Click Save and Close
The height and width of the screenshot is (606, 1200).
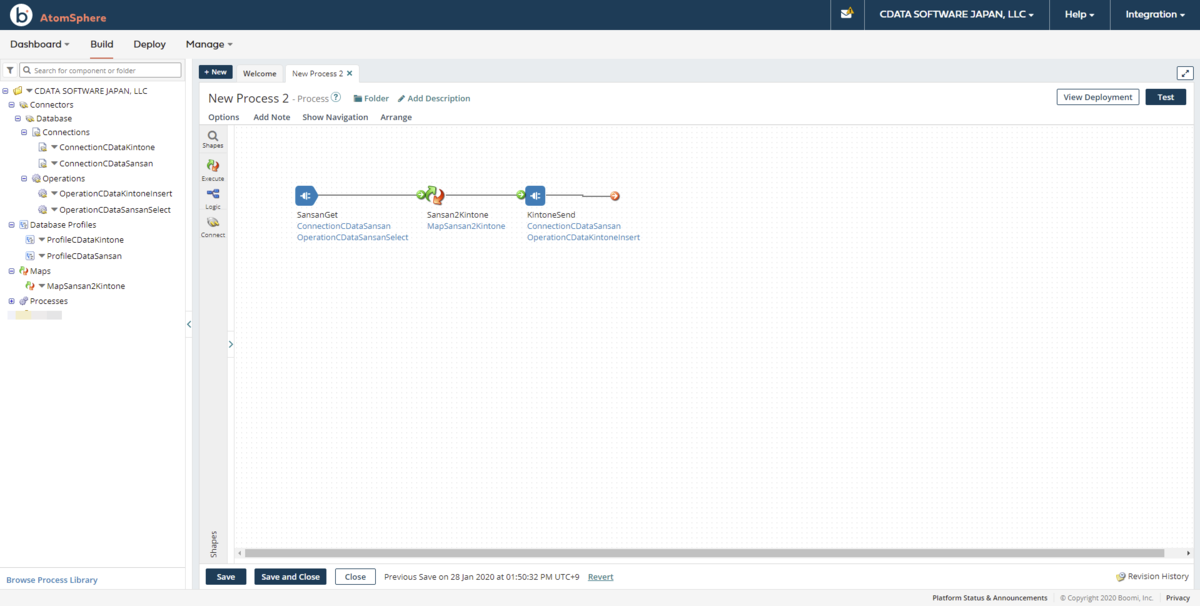(x=290, y=577)
